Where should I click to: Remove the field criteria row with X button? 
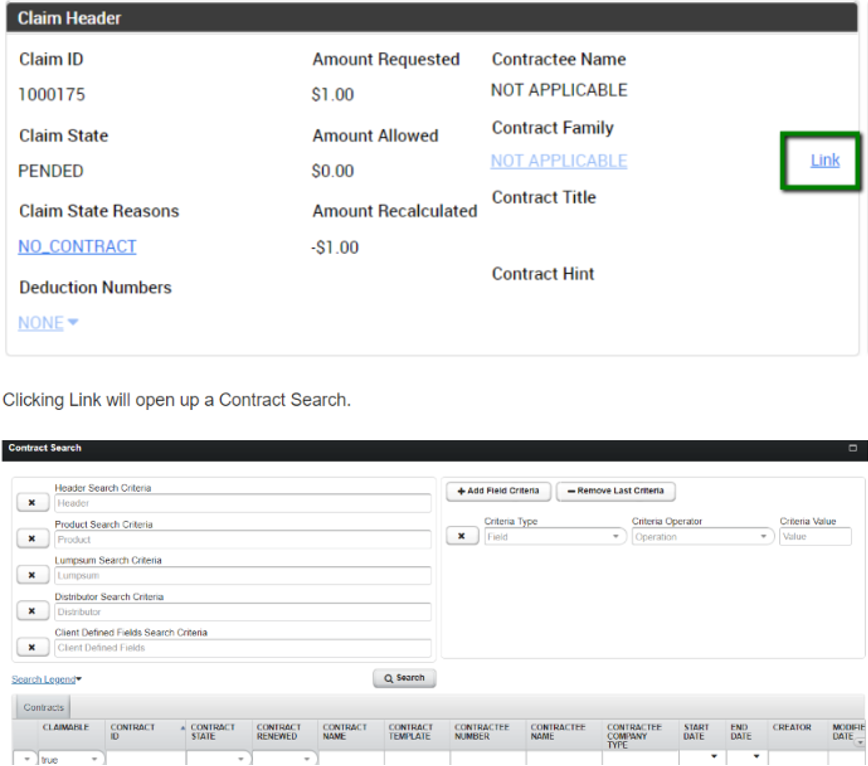461,537
